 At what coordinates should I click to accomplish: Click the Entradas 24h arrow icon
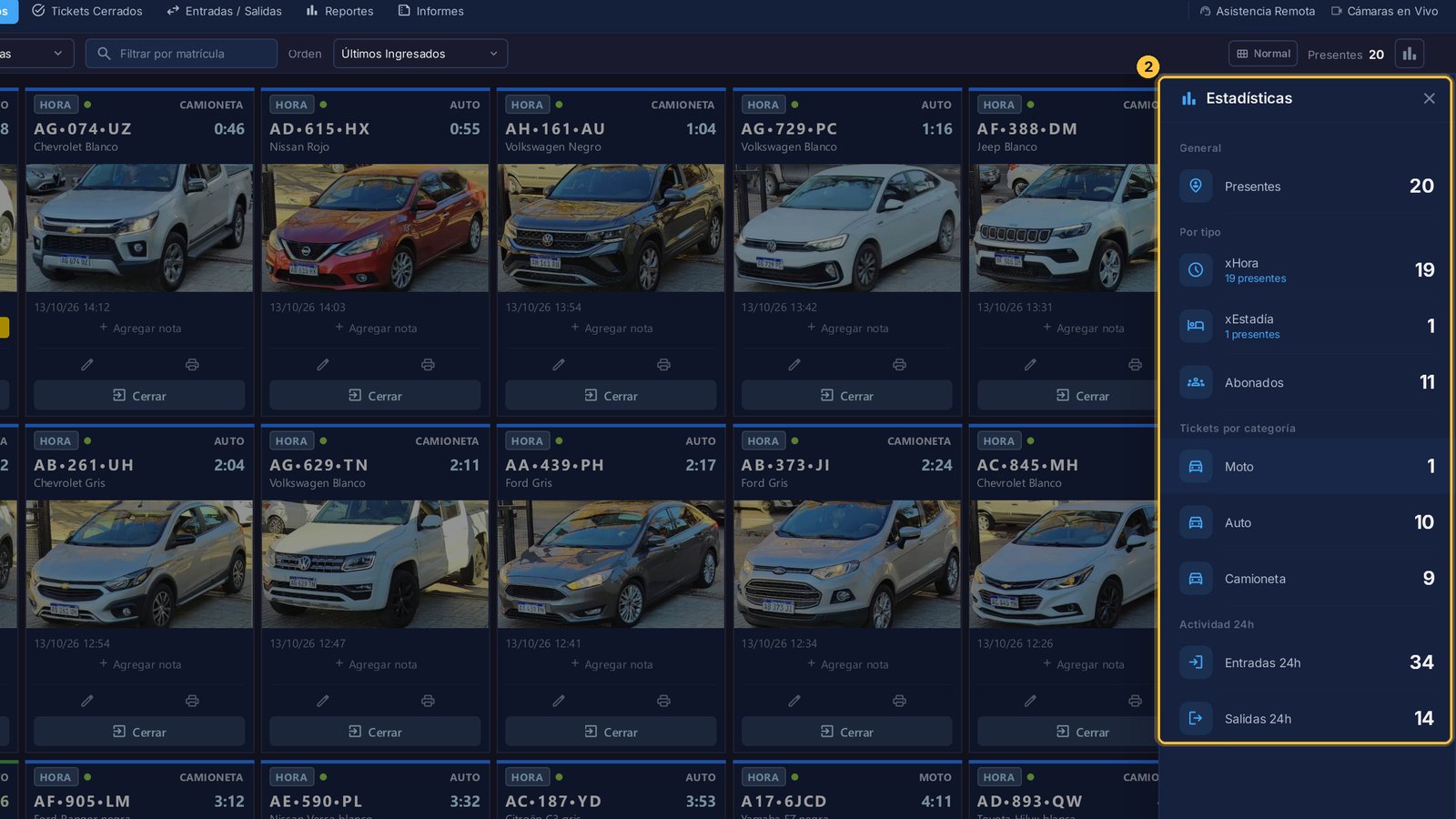(1196, 662)
